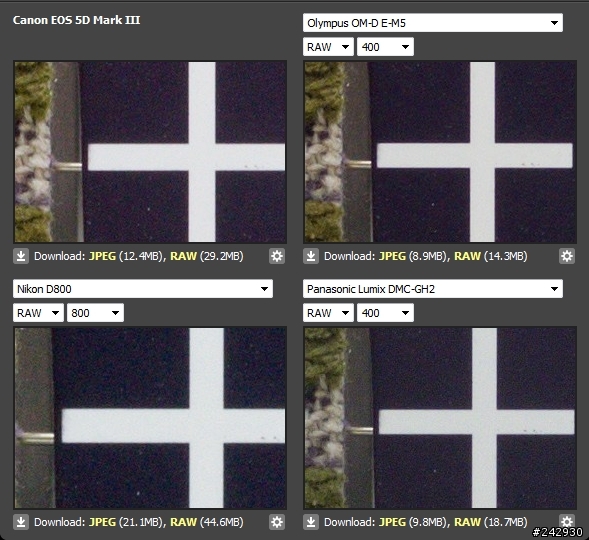Image resolution: width=589 pixels, height=540 pixels.
Task: Click the Nikon D800 comparison image
Action: pyautogui.click(x=150, y=418)
